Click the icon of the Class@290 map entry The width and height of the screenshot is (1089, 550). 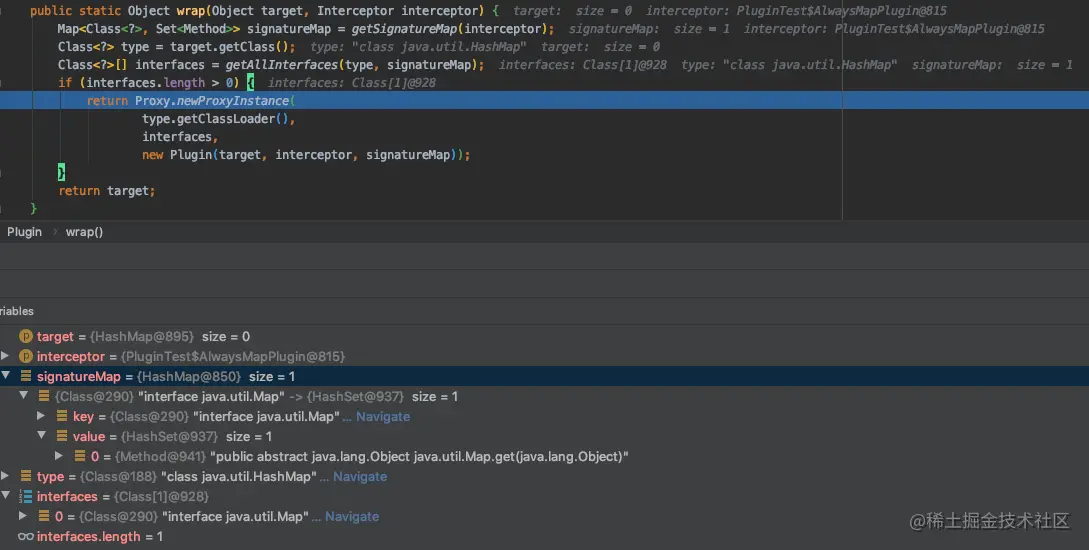(x=44, y=397)
